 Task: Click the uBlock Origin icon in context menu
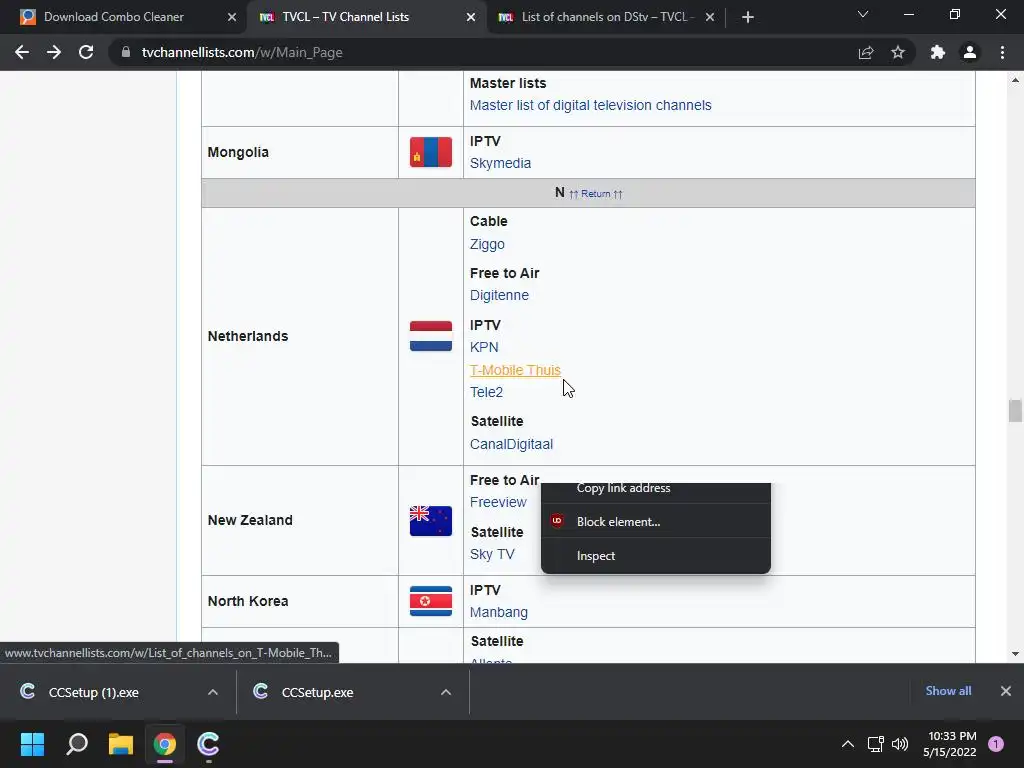557,521
